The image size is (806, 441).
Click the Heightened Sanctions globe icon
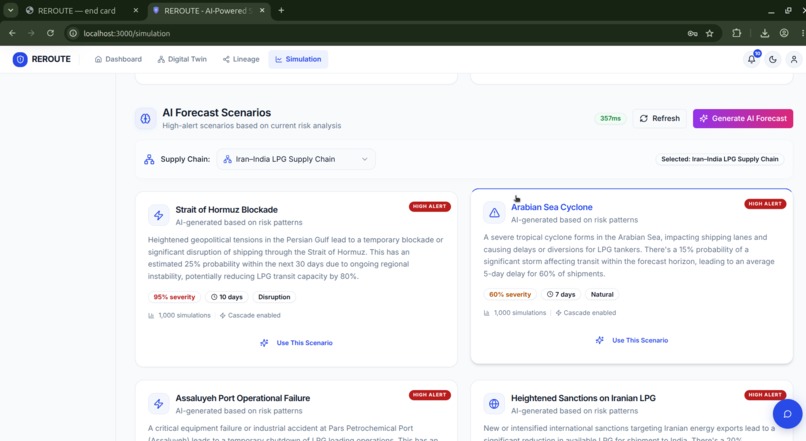click(494, 404)
